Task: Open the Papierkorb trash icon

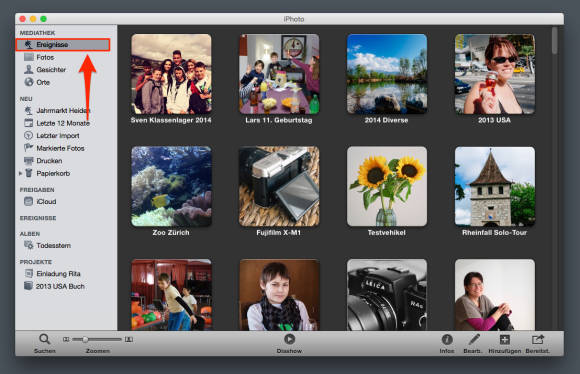Action: pos(28,173)
